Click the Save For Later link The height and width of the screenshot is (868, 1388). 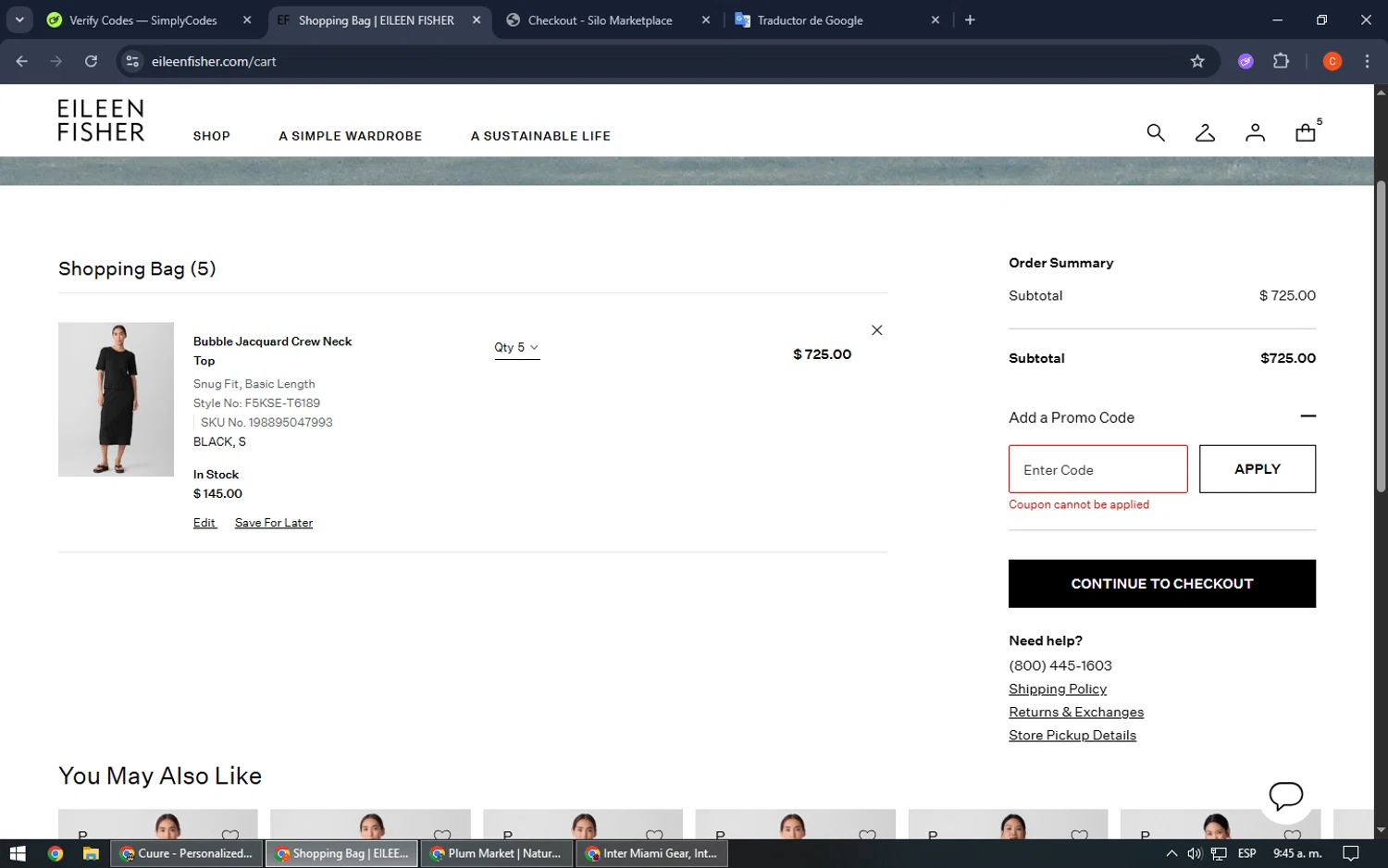coord(274,523)
